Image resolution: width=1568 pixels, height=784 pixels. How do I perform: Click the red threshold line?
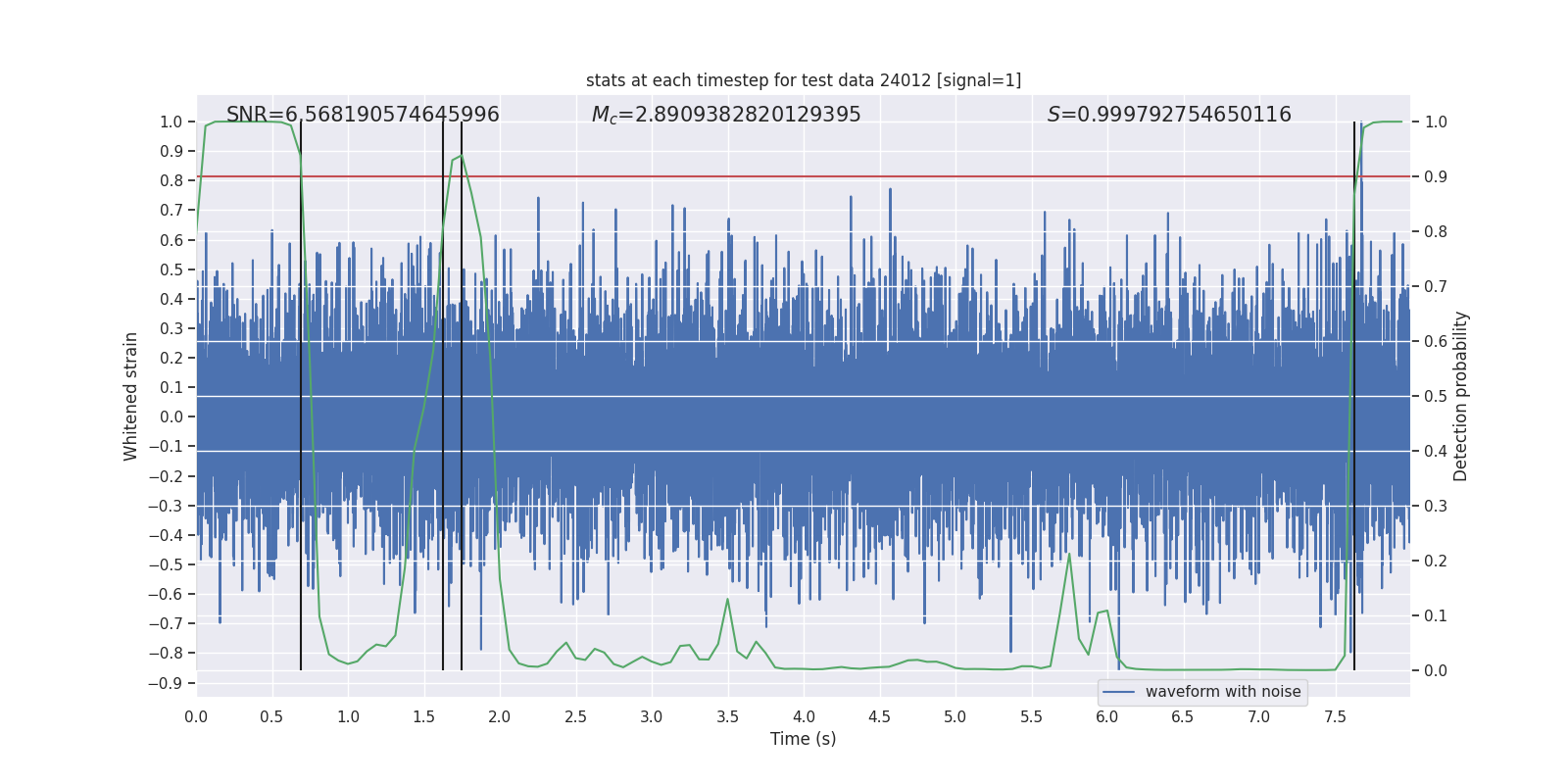[x=804, y=176]
